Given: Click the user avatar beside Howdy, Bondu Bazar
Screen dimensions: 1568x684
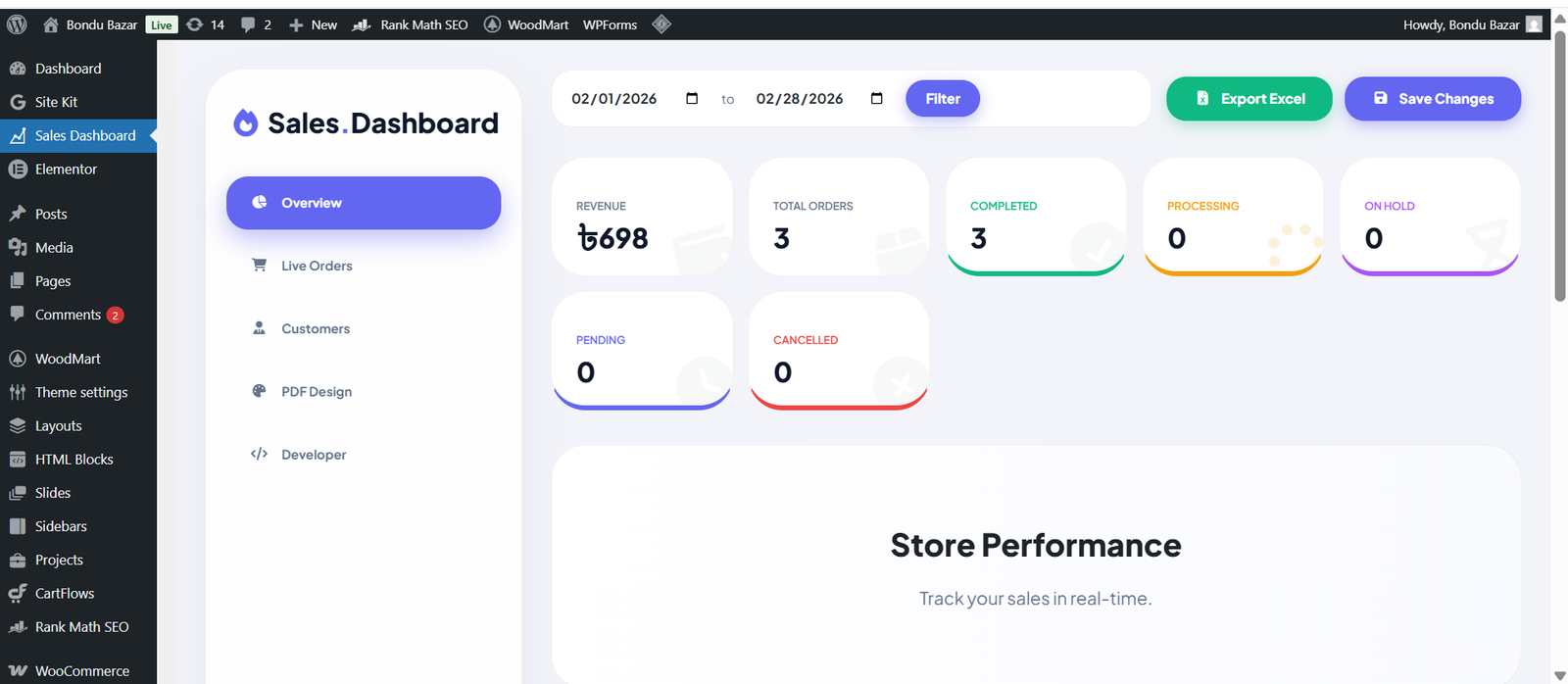Looking at the screenshot, I should (x=1534, y=24).
